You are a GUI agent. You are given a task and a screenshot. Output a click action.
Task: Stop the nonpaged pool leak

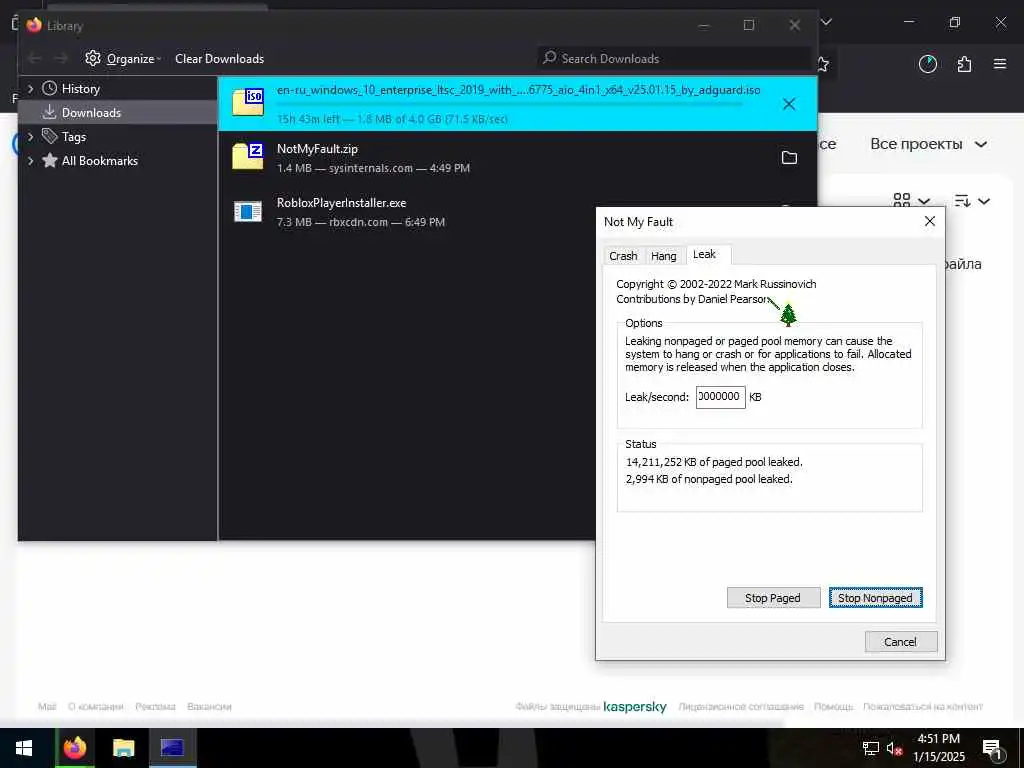point(875,598)
